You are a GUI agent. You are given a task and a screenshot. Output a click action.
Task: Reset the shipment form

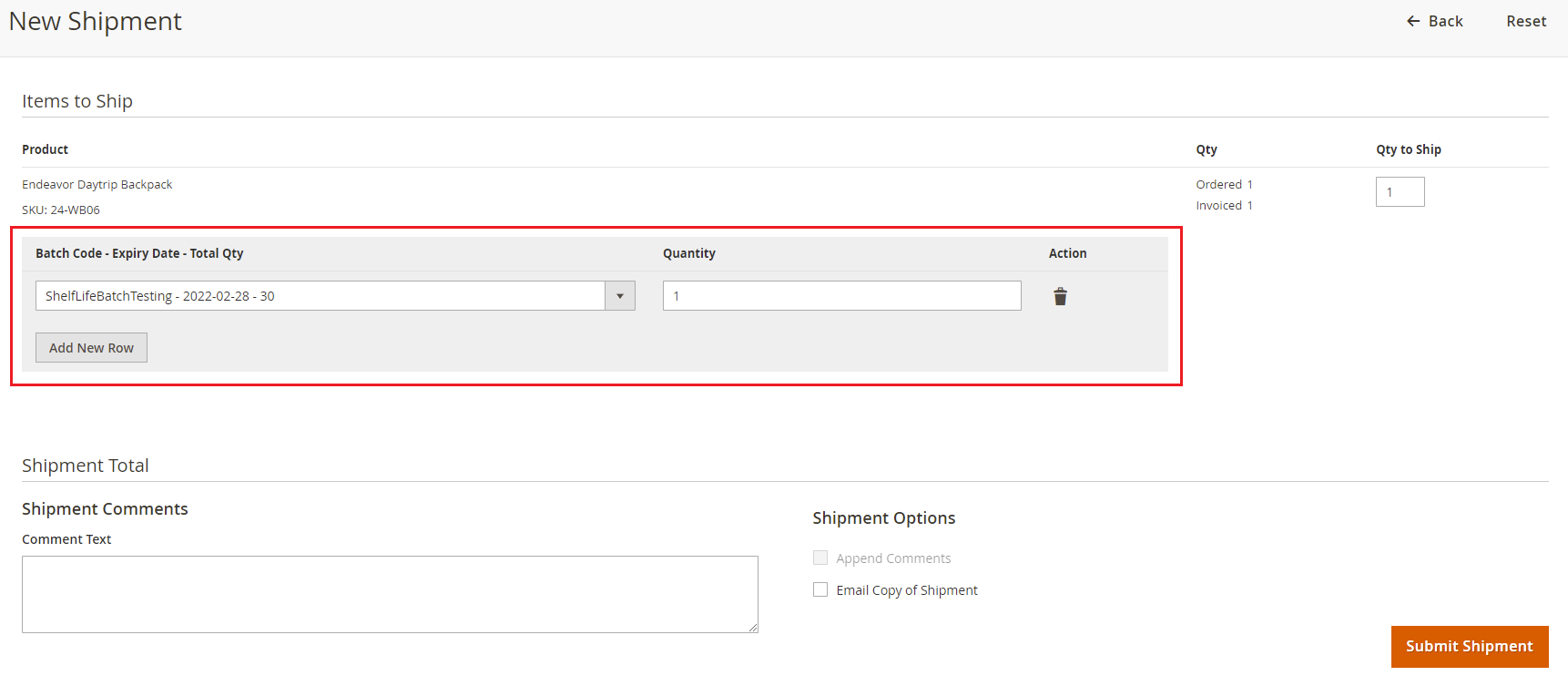click(1525, 21)
